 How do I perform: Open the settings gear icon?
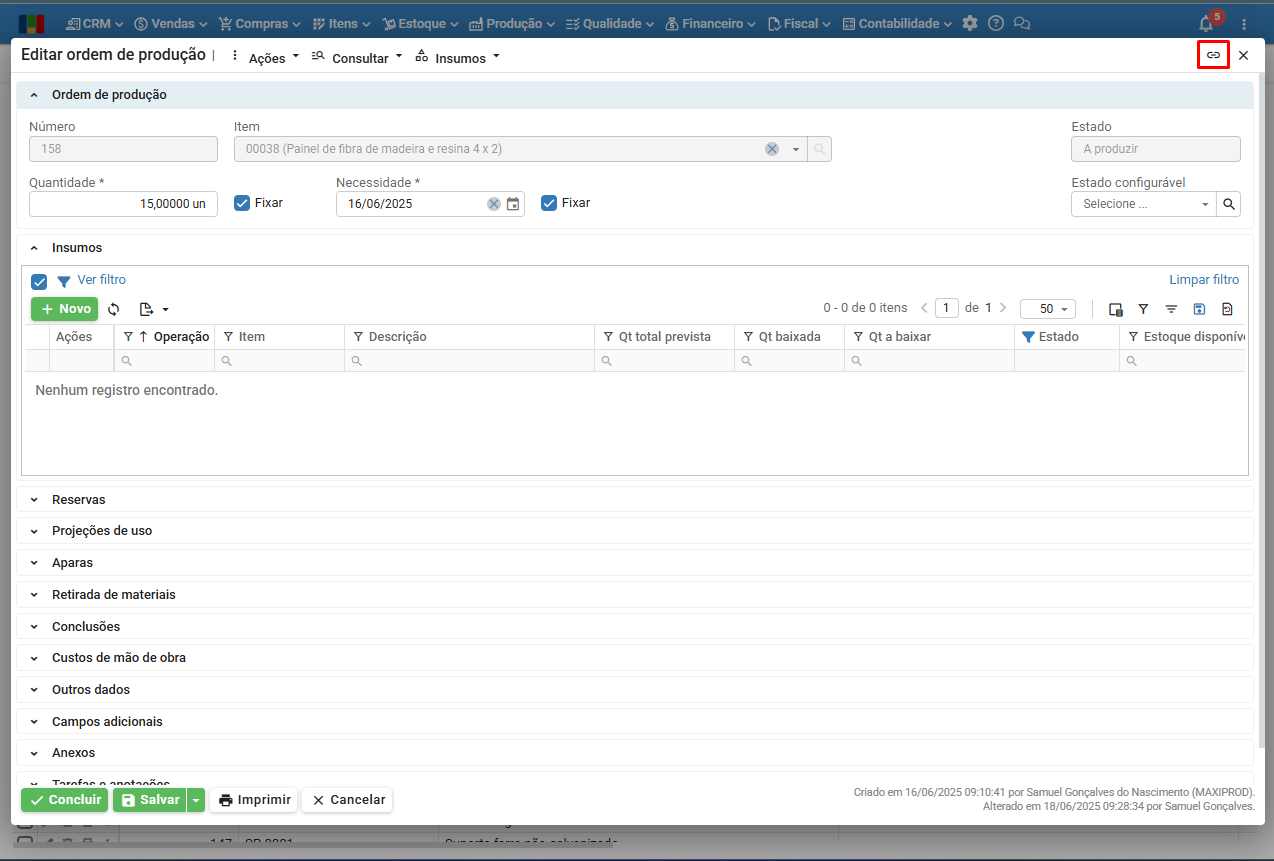[969, 23]
